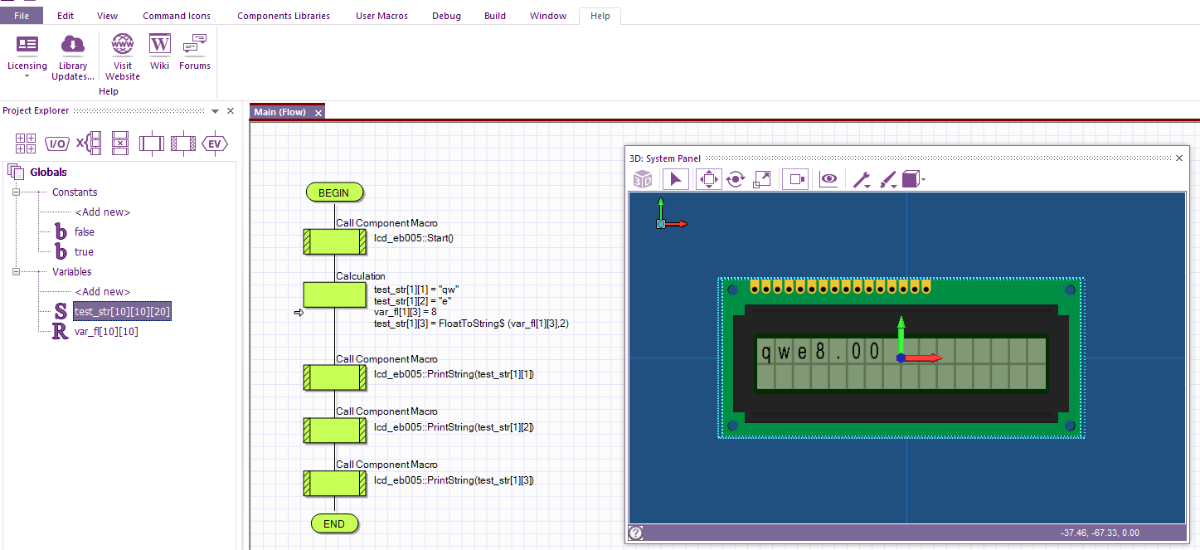Click the coordinates readout -37.46, -67.33, 0.00
Screen dimensions: 1200x550
(x=1100, y=533)
